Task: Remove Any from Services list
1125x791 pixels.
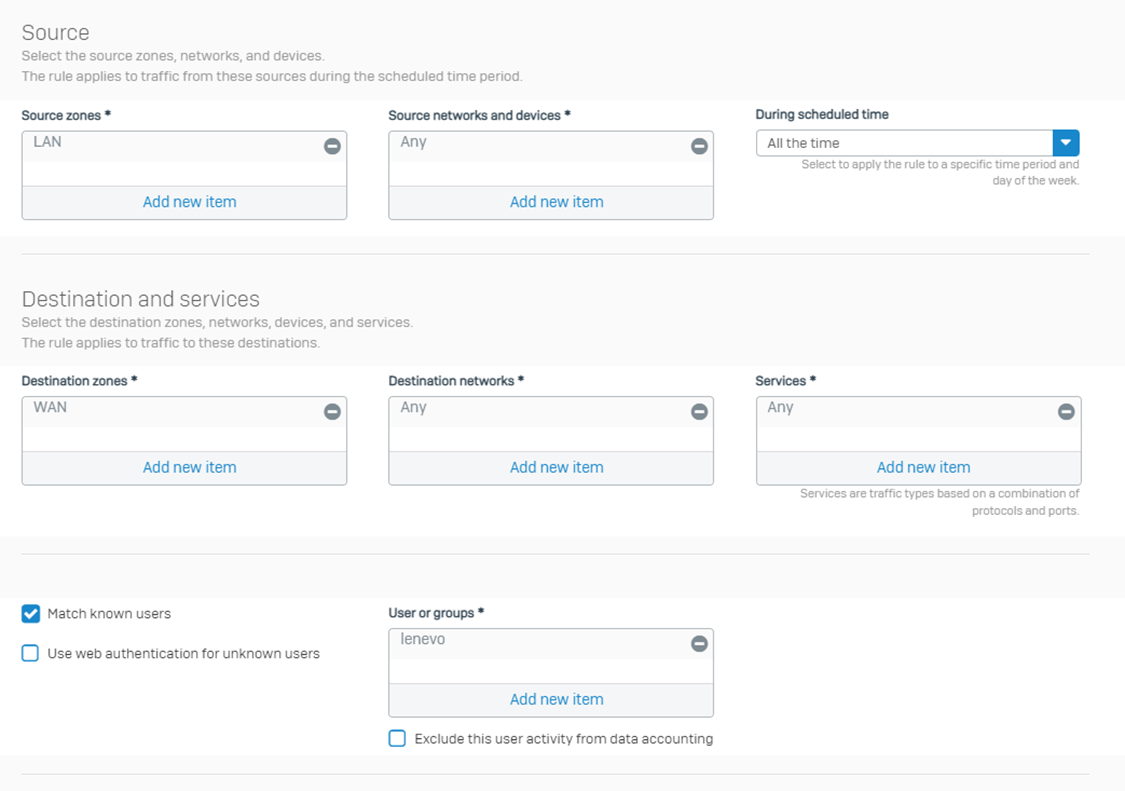Action: (x=1066, y=412)
